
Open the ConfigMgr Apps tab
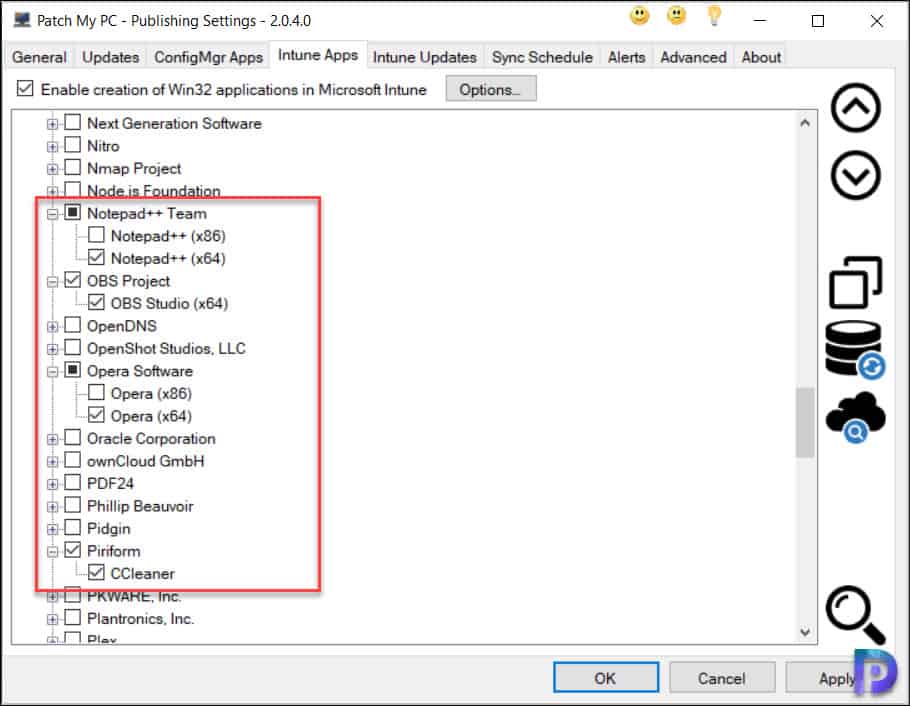click(208, 57)
